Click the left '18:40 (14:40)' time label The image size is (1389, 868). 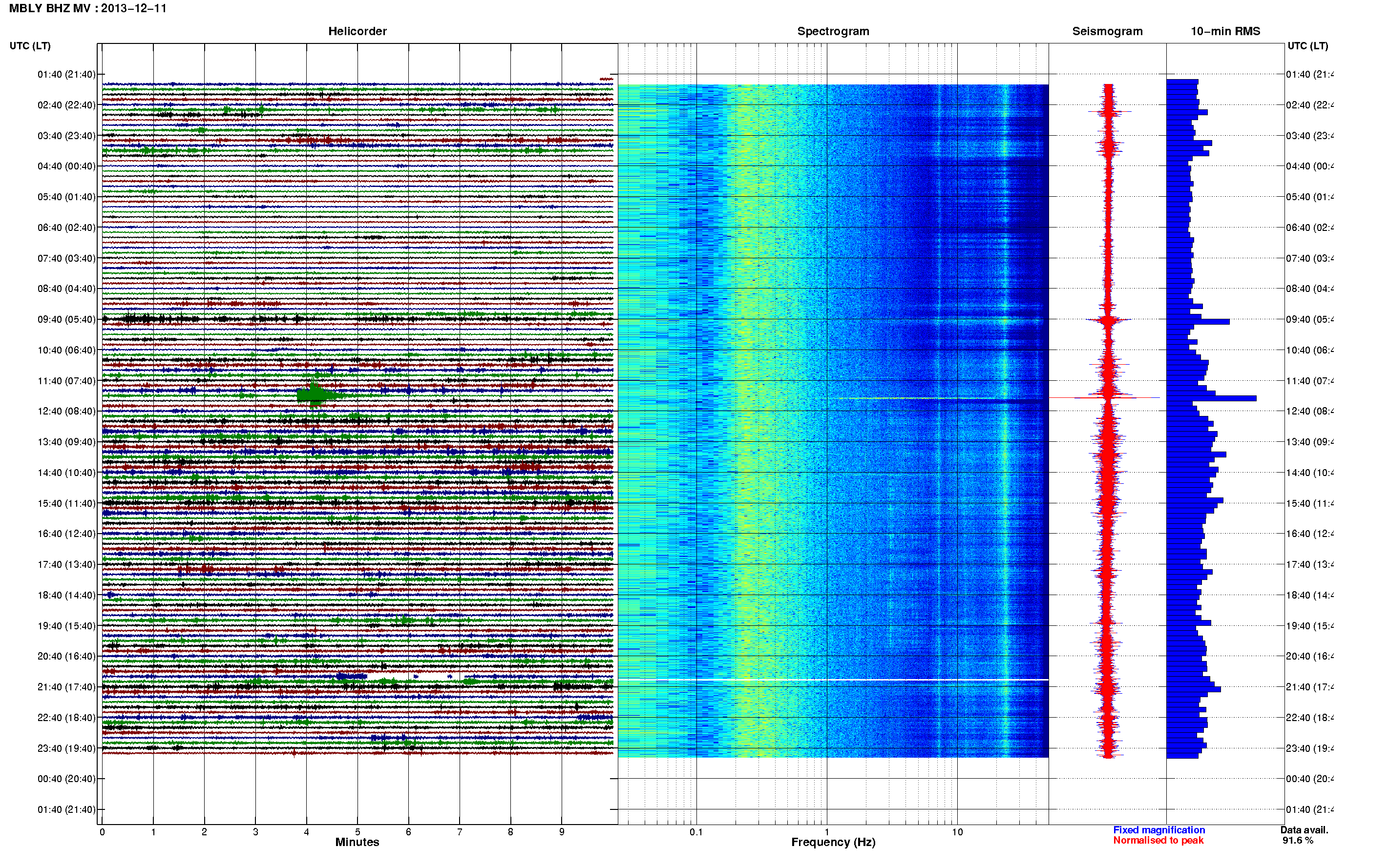tap(66, 595)
